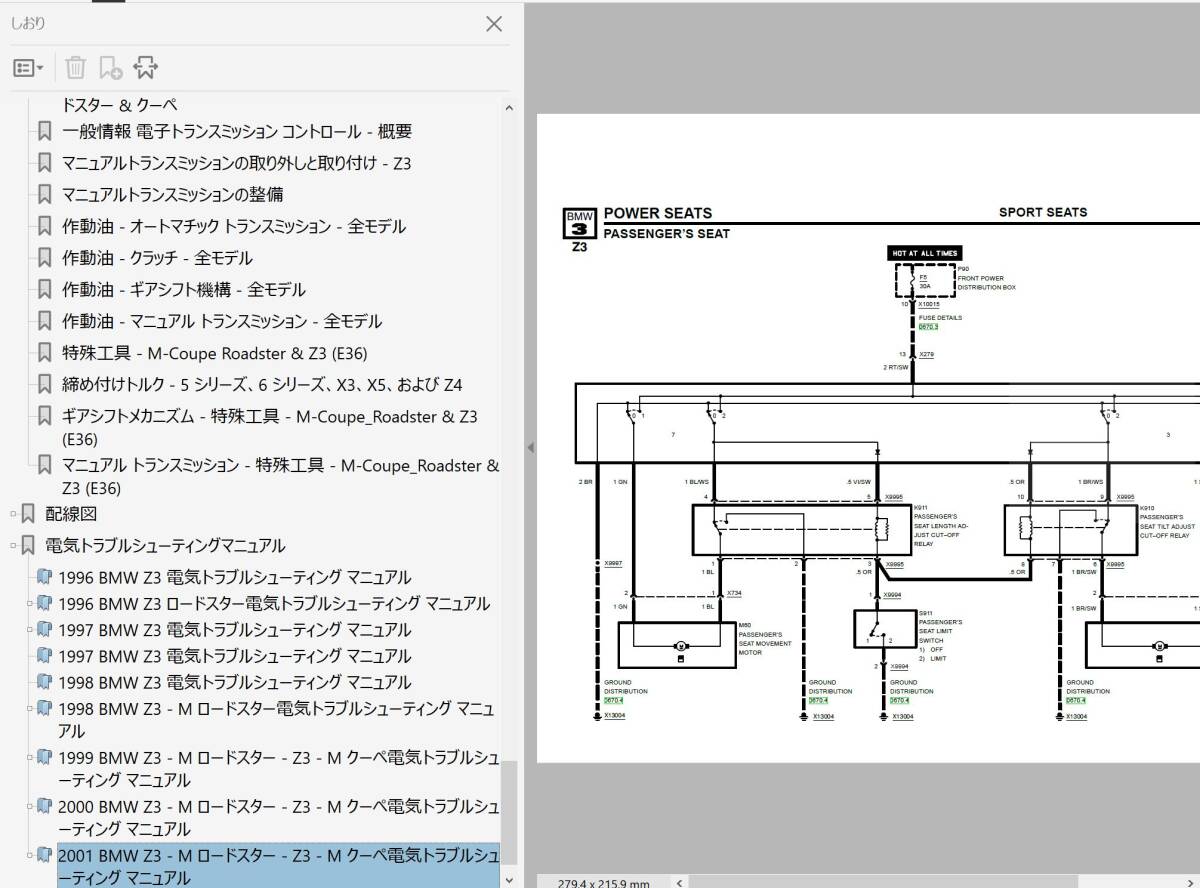
Task: Open 1996 BMW Z3 ロードスター電気トラブルシューティング マニュアル
Action: pyautogui.click(x=274, y=604)
